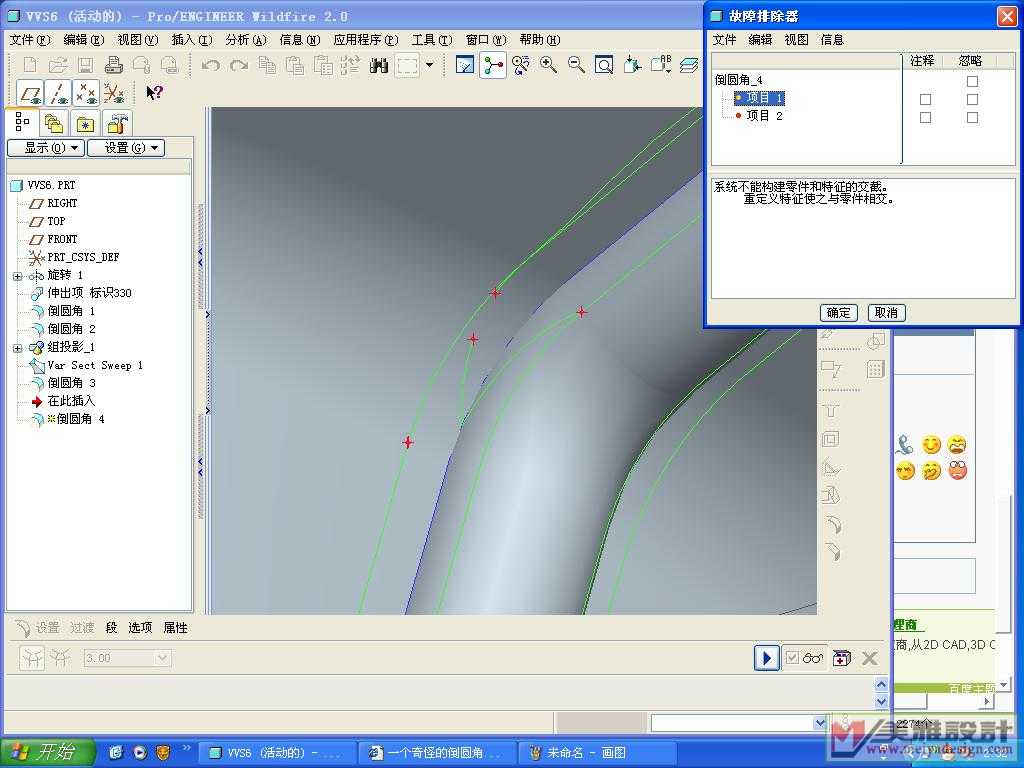Select 项目 2 in troubleshooter list
Viewport: 1024px width, 768px height.
(764, 116)
